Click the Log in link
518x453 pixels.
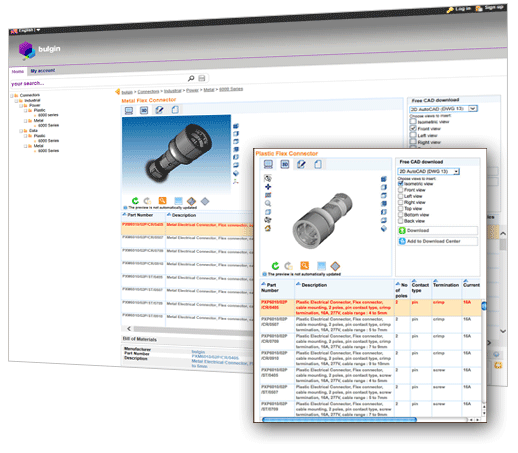click(460, 9)
